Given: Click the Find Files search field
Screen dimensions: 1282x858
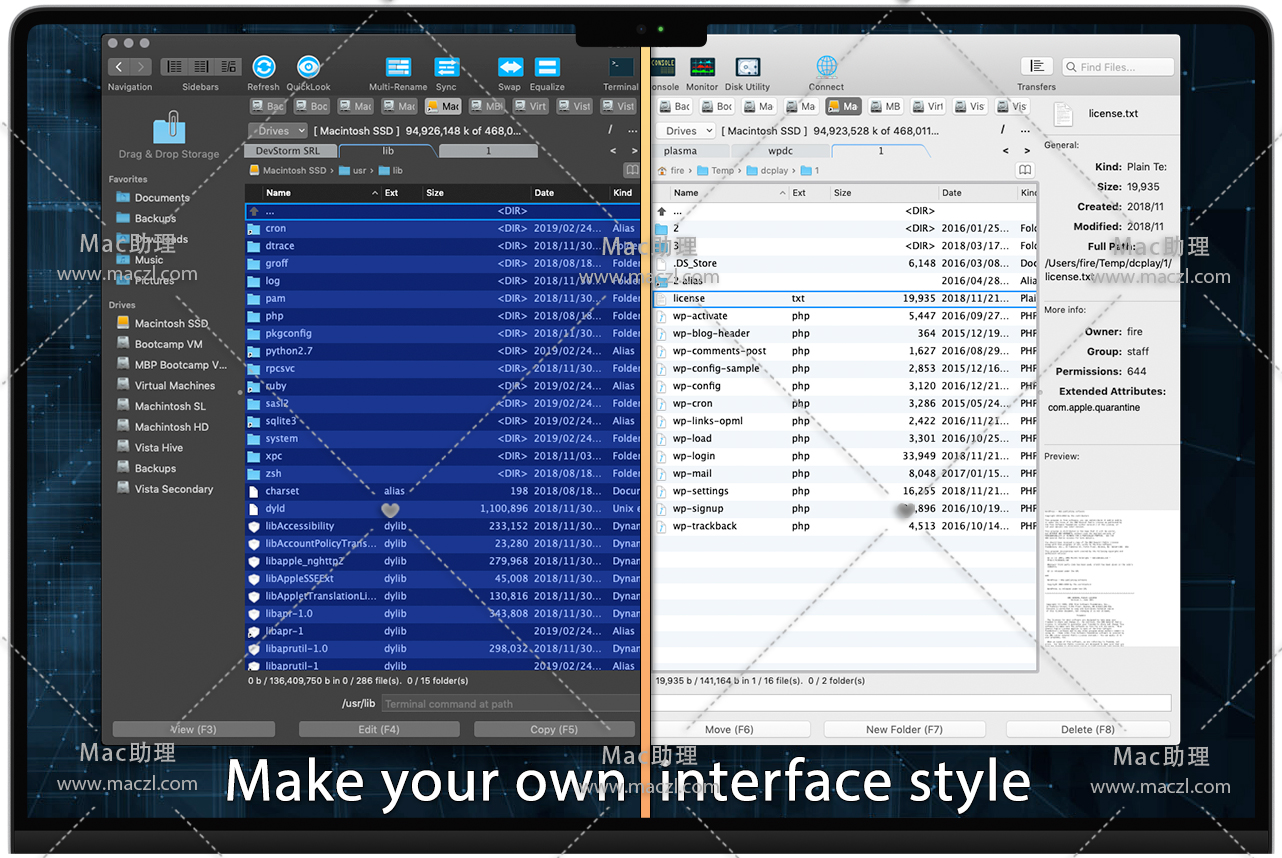Looking at the screenshot, I should click(x=1117, y=67).
